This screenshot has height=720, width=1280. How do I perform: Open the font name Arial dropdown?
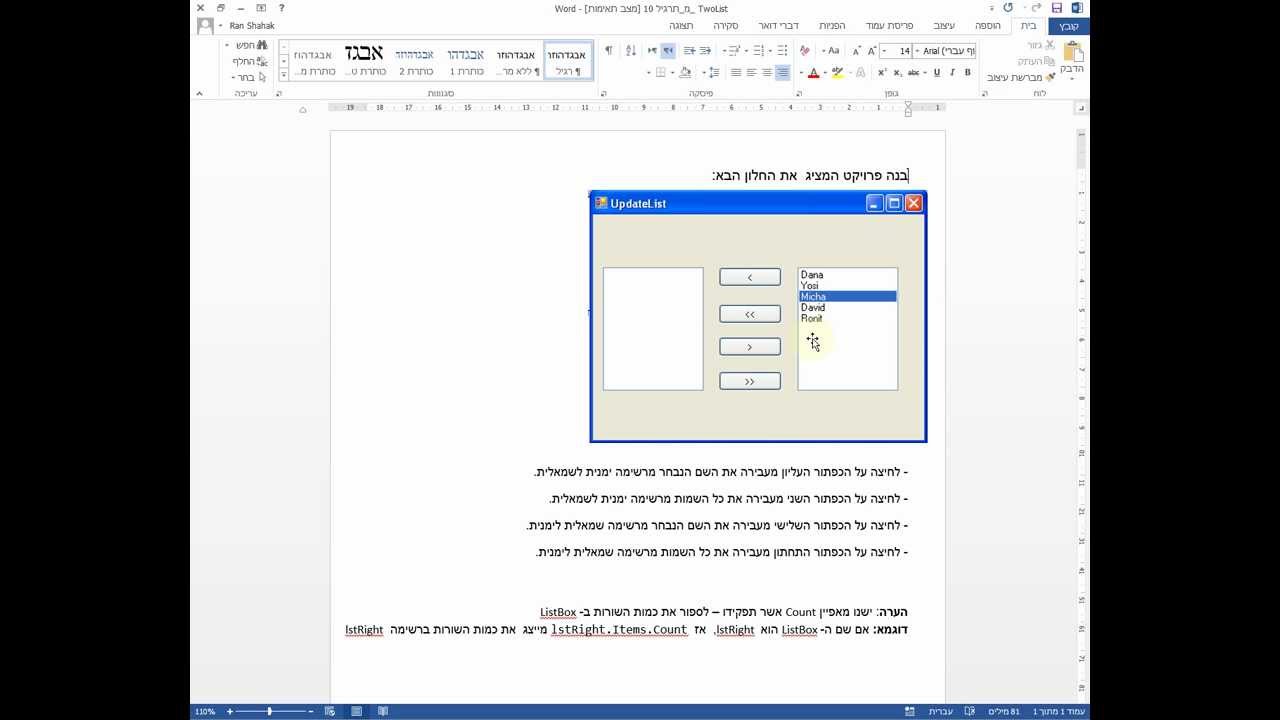pos(917,51)
